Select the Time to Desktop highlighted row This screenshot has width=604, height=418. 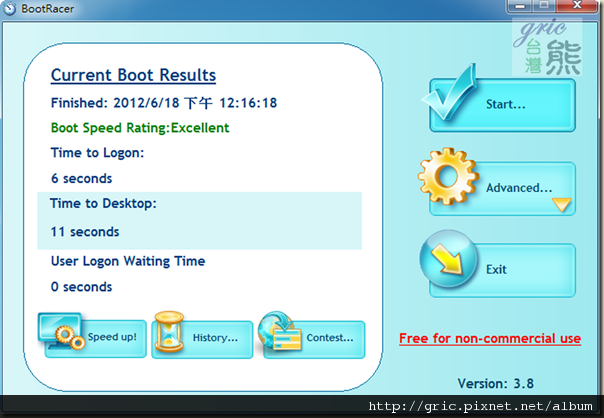pyautogui.click(x=199, y=220)
